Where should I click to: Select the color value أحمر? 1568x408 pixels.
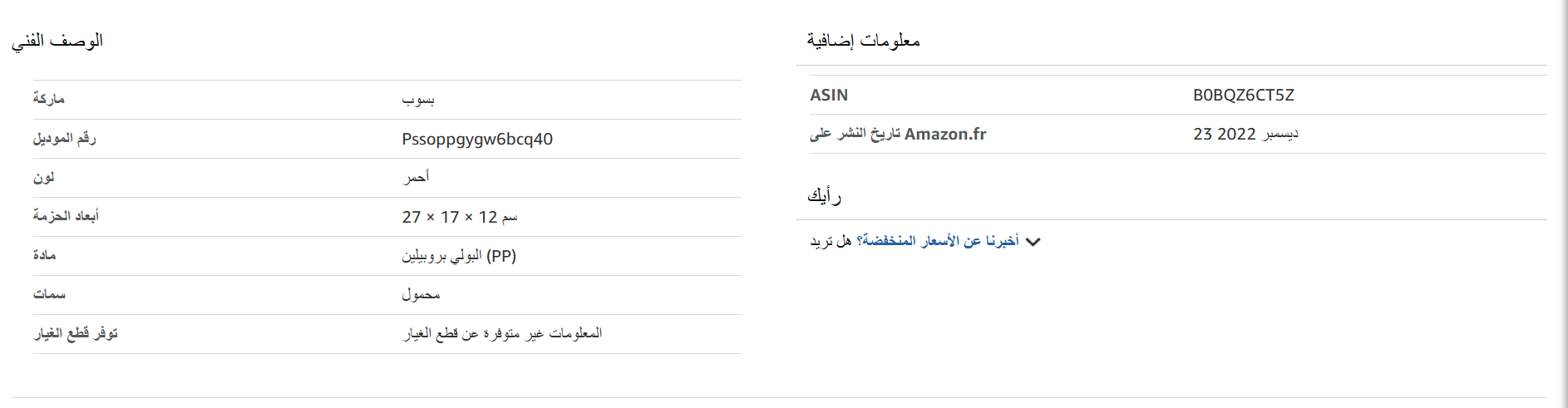[x=416, y=177]
